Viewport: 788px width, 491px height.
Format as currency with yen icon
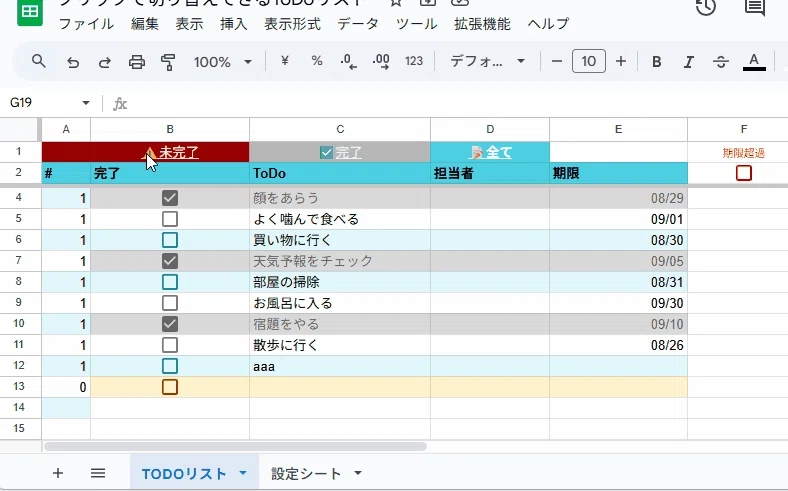[285, 61]
